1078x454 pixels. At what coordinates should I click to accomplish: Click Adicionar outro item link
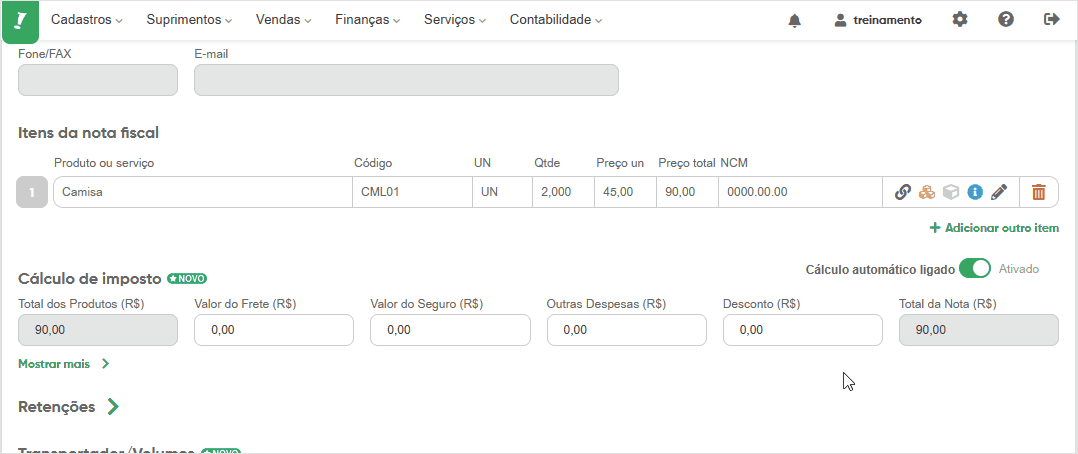click(x=994, y=228)
